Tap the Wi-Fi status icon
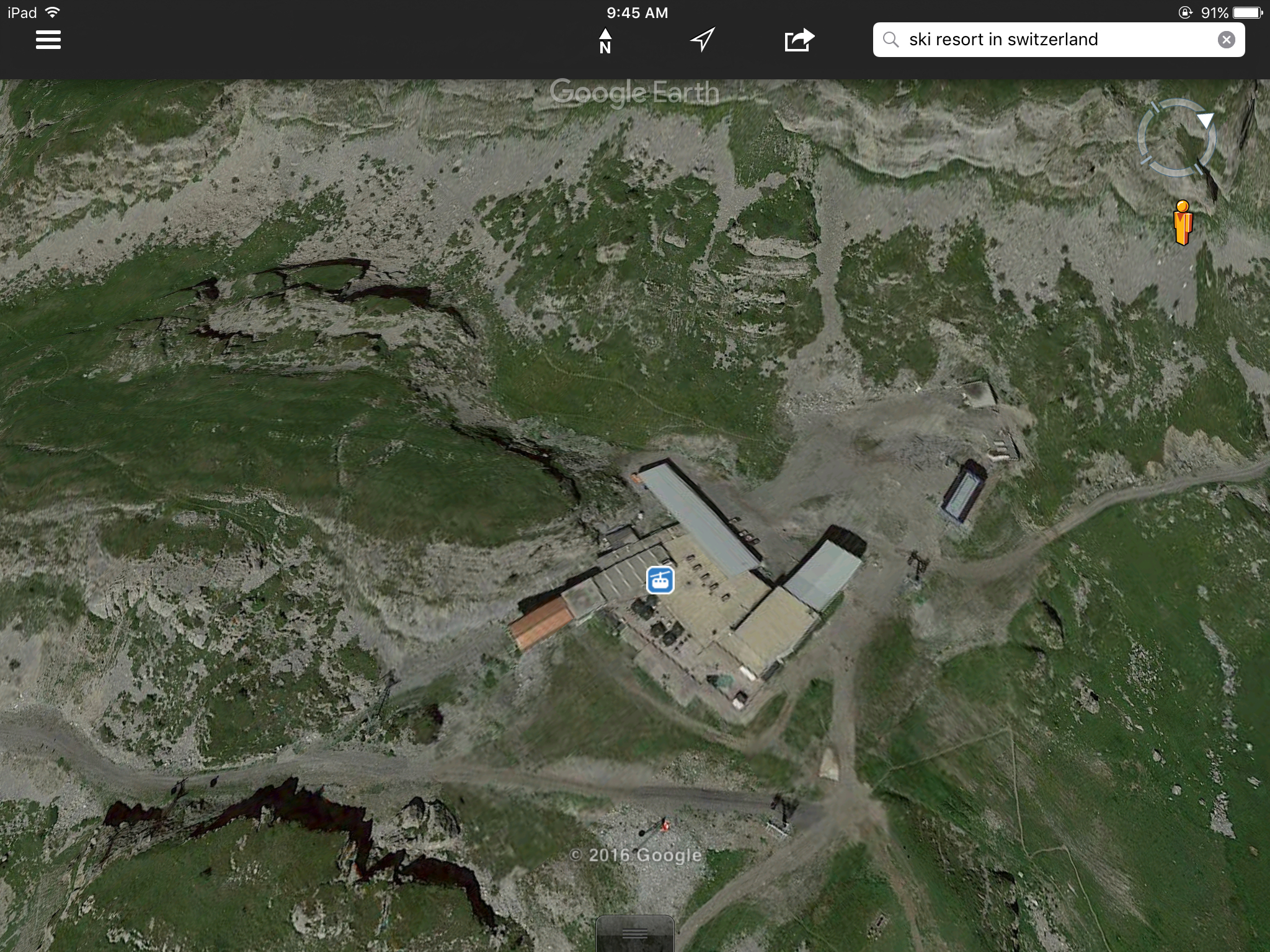Viewport: 1270px width, 952px height. point(53,12)
